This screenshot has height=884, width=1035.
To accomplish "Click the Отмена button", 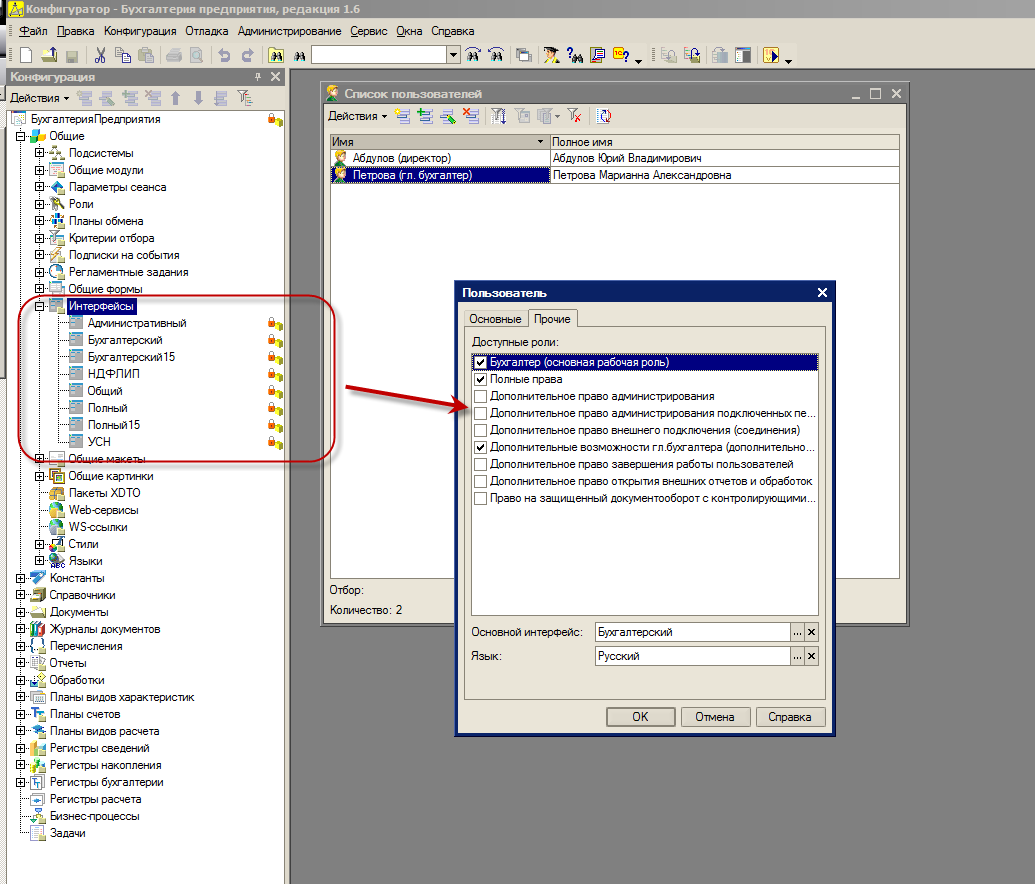I will click(715, 717).
